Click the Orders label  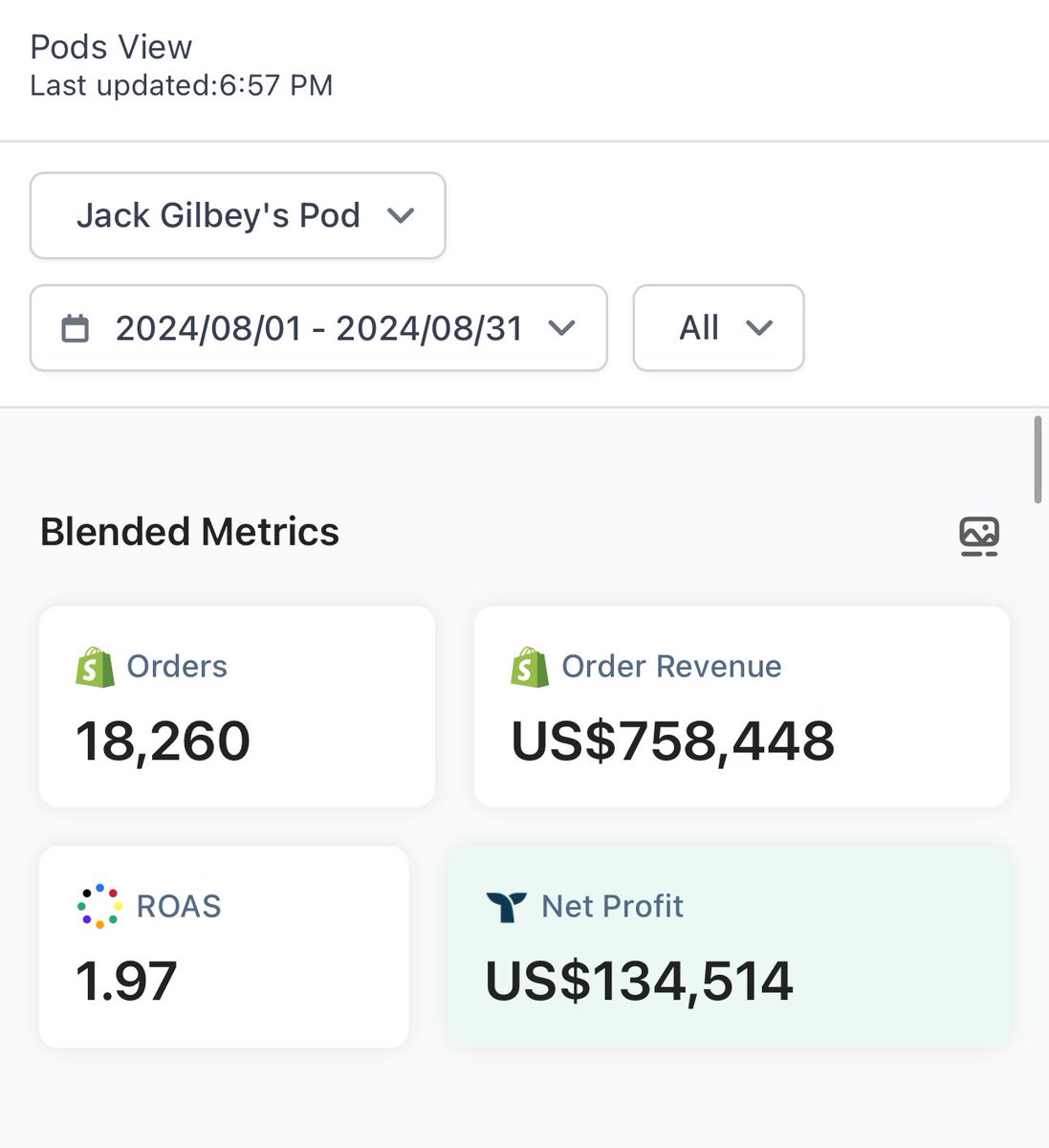(x=177, y=666)
